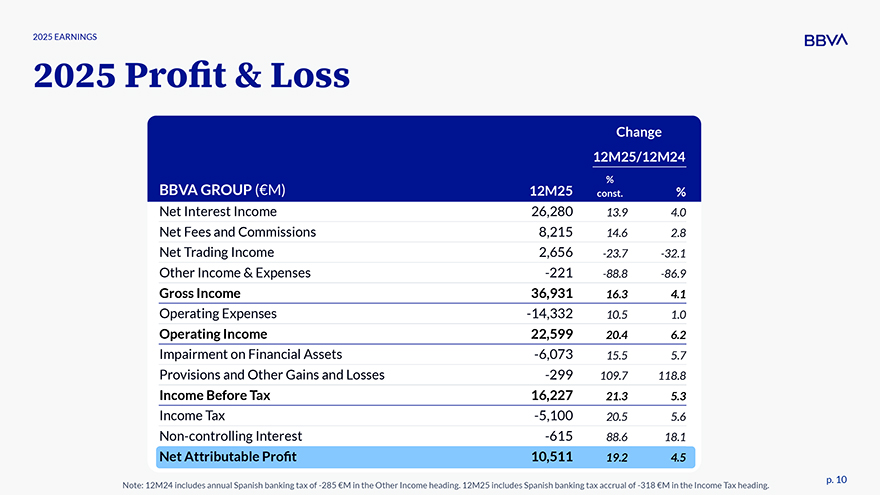Click the 'Net Attributable Profit' label
This screenshot has height=495, width=880.
pos(228,457)
